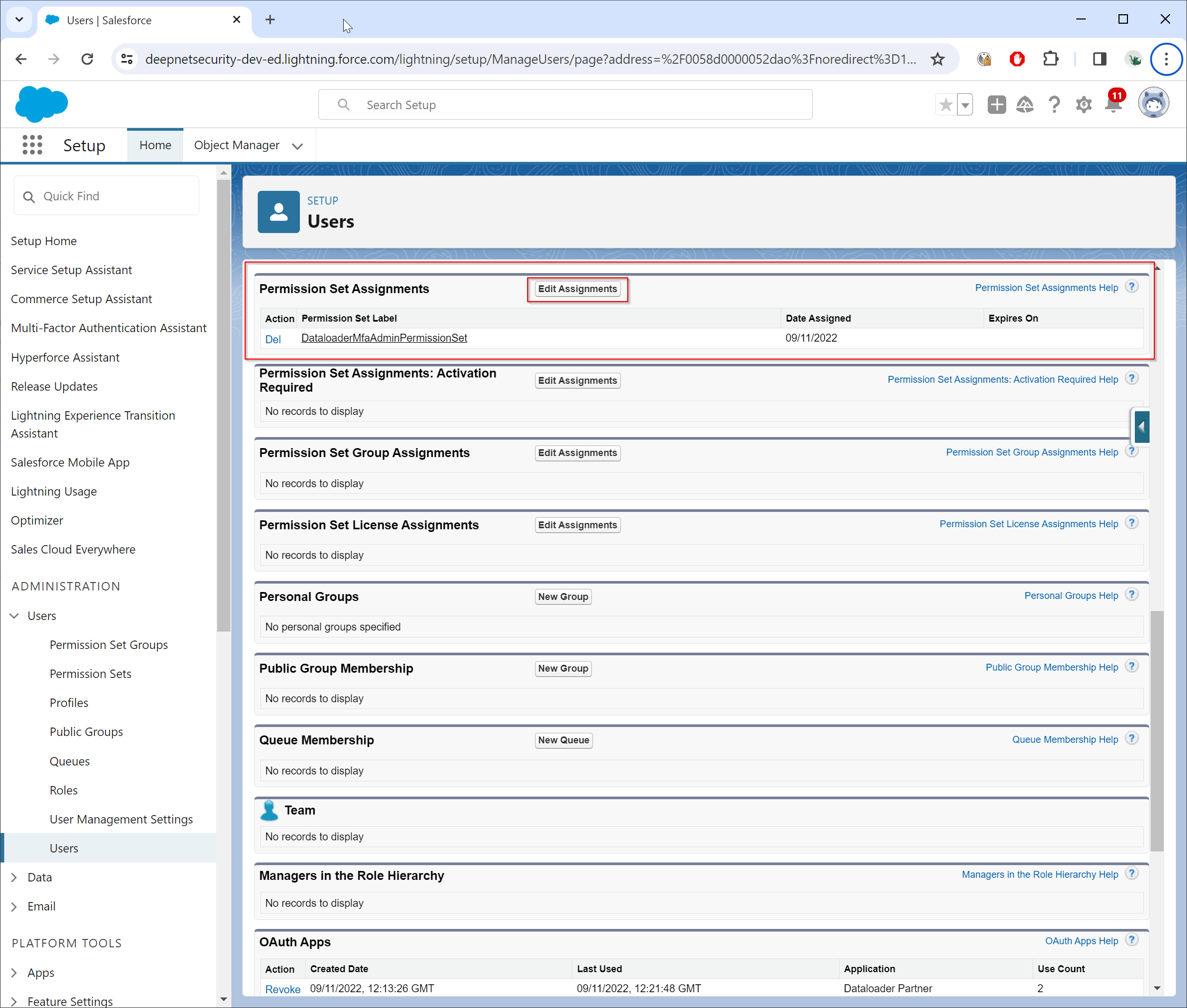This screenshot has height=1008, width=1187.
Task: Open the Object Manager tab dropdown chevron
Action: [297, 146]
